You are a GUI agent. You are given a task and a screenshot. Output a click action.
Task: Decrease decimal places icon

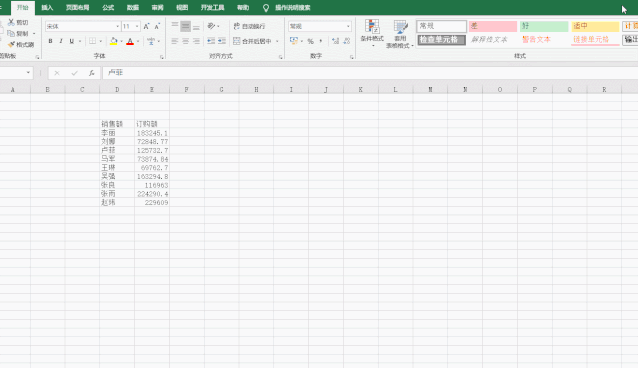pyautogui.click(x=347, y=41)
